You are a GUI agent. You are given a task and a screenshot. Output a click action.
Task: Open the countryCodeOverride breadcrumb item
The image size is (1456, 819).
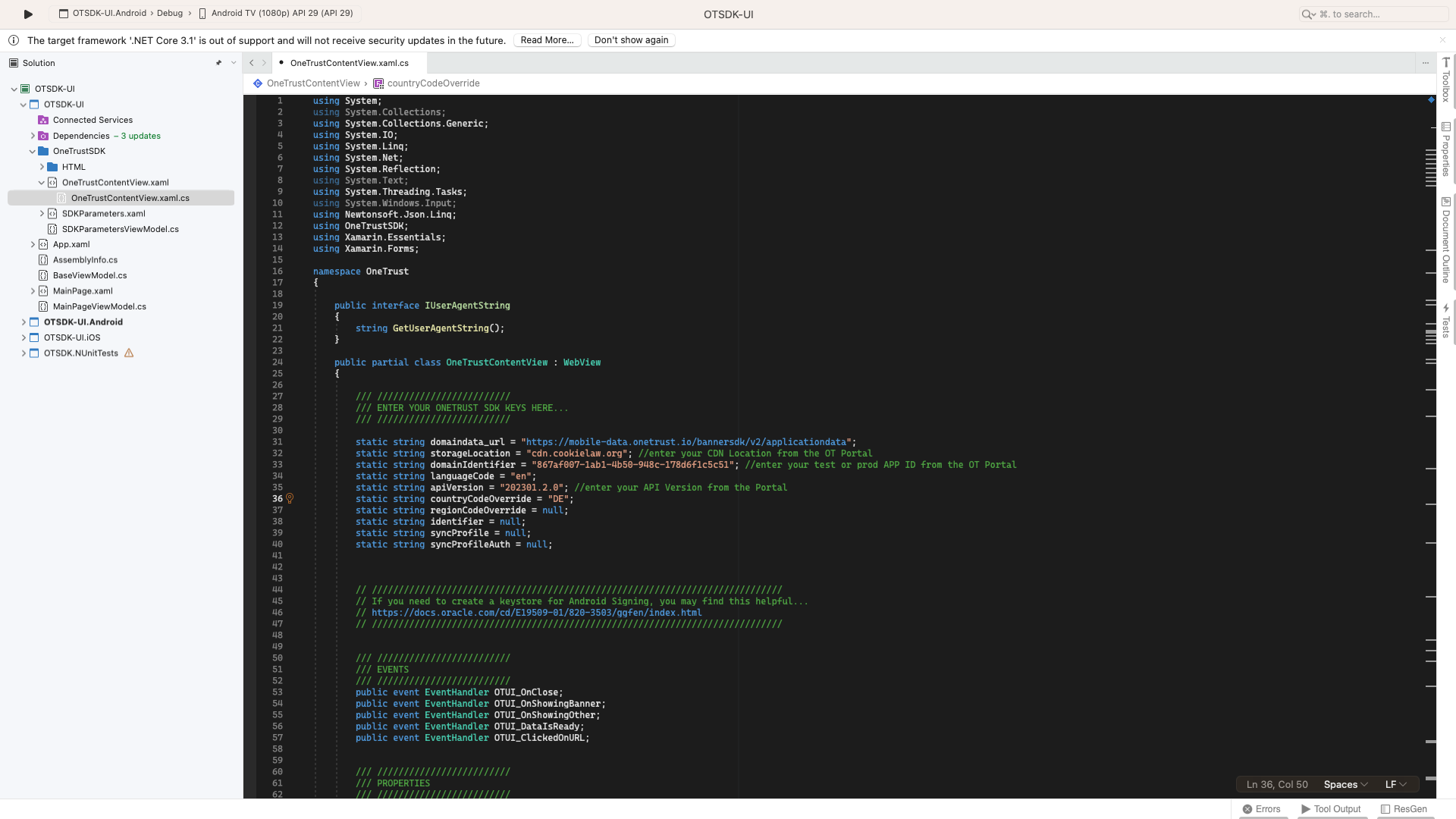tap(434, 83)
